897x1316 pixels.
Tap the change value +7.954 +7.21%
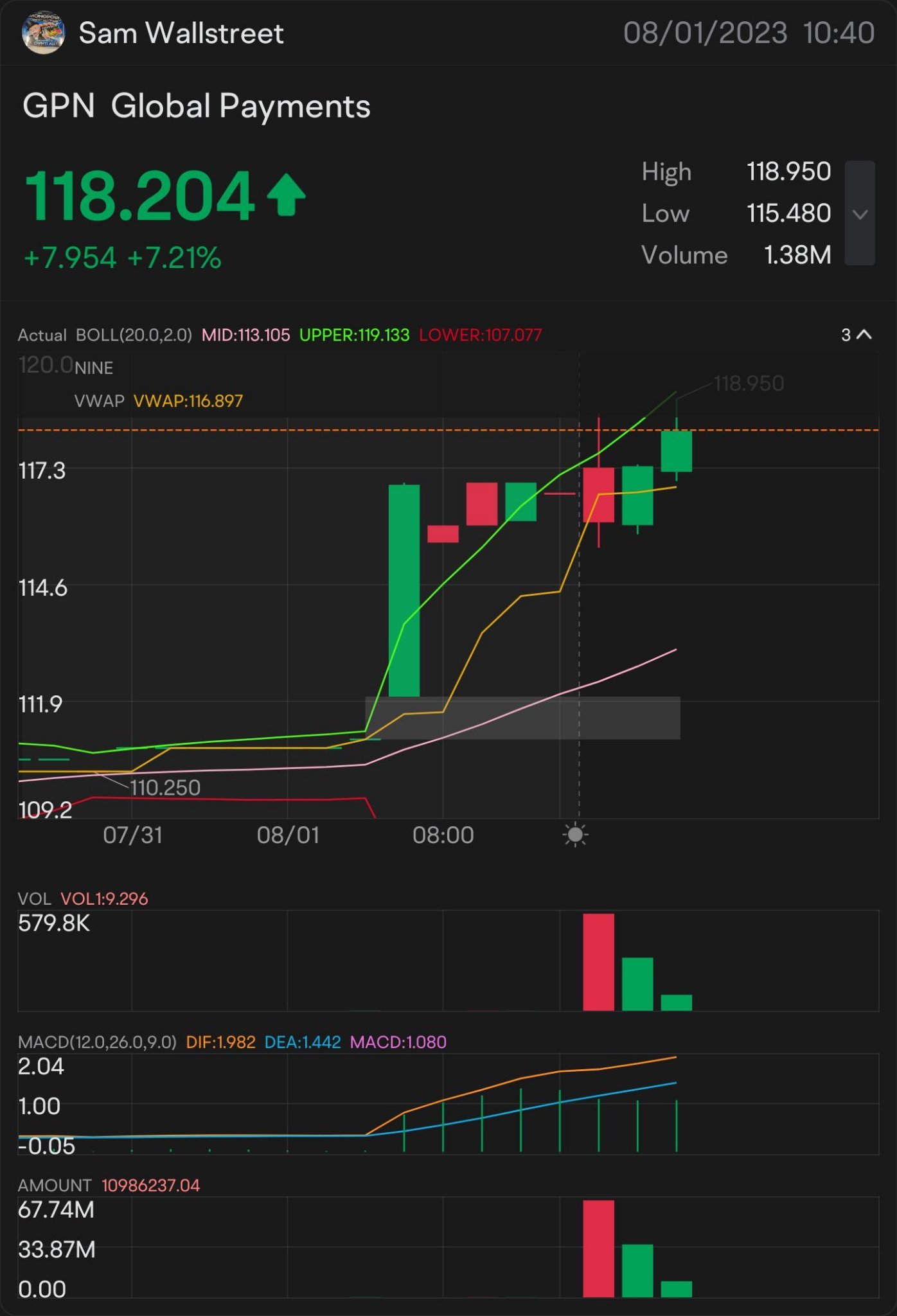[123, 258]
